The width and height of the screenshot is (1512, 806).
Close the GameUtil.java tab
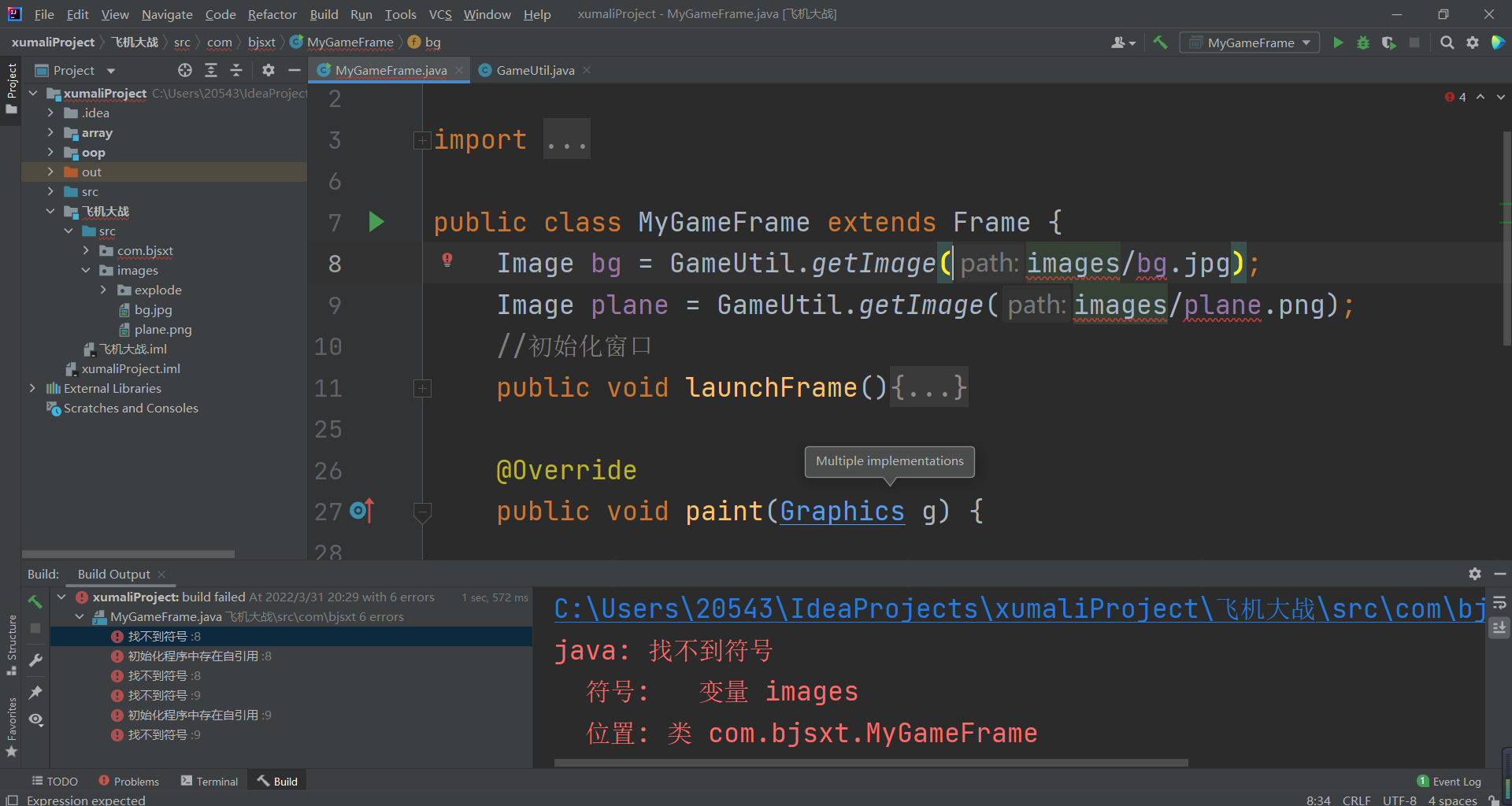(x=587, y=70)
